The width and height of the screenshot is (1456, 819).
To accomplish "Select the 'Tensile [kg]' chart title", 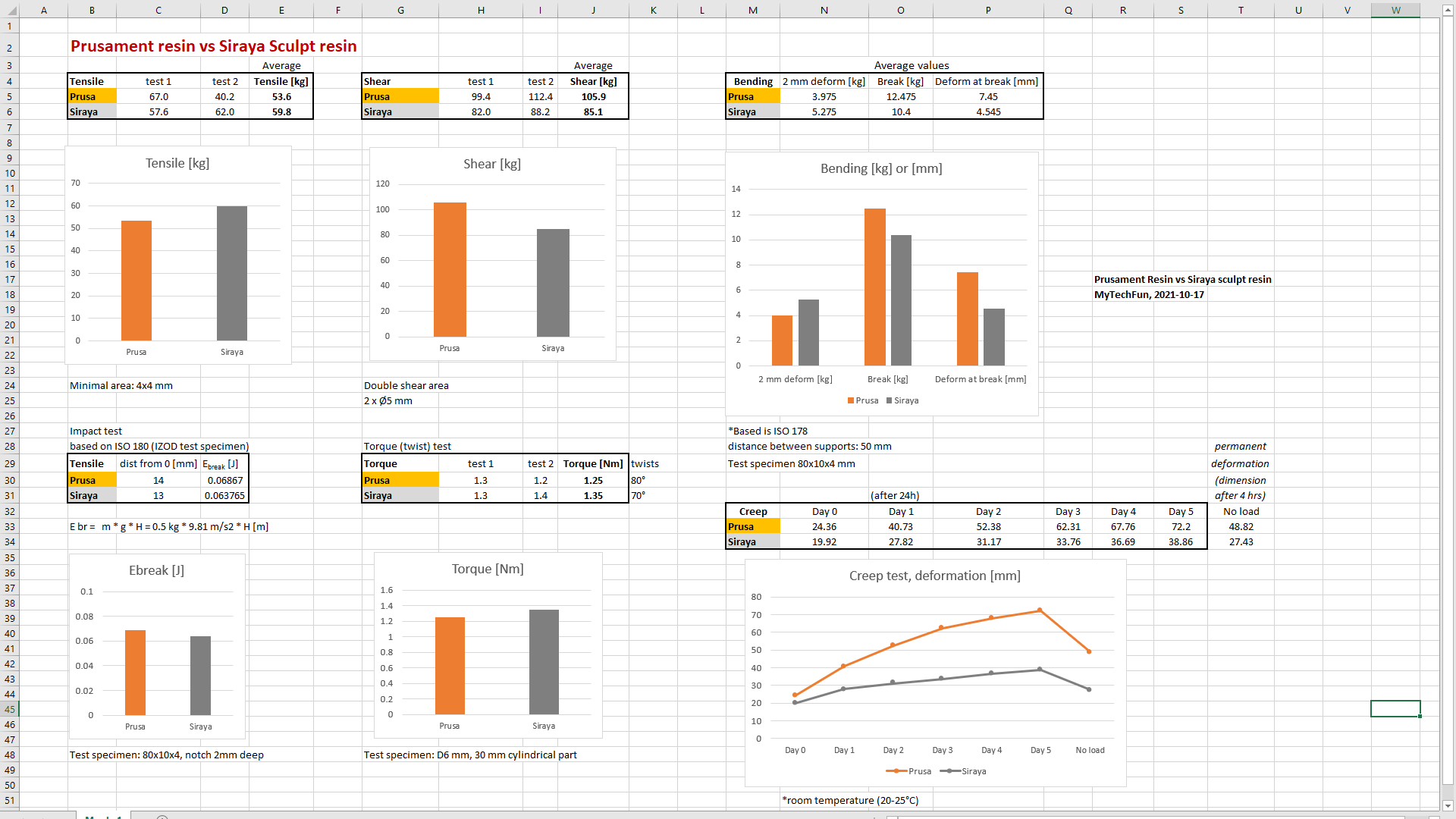I will click(177, 163).
